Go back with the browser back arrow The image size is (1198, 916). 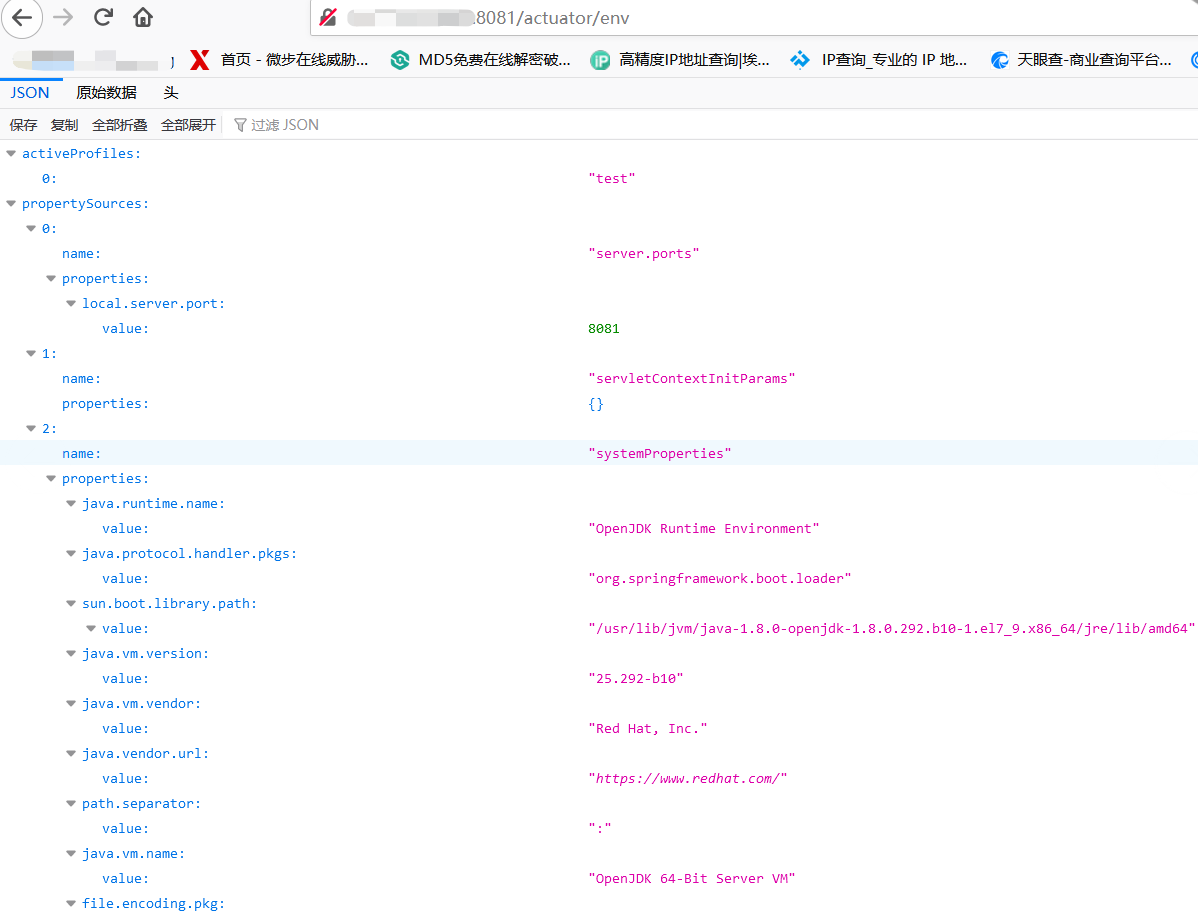pyautogui.click(x=22, y=17)
